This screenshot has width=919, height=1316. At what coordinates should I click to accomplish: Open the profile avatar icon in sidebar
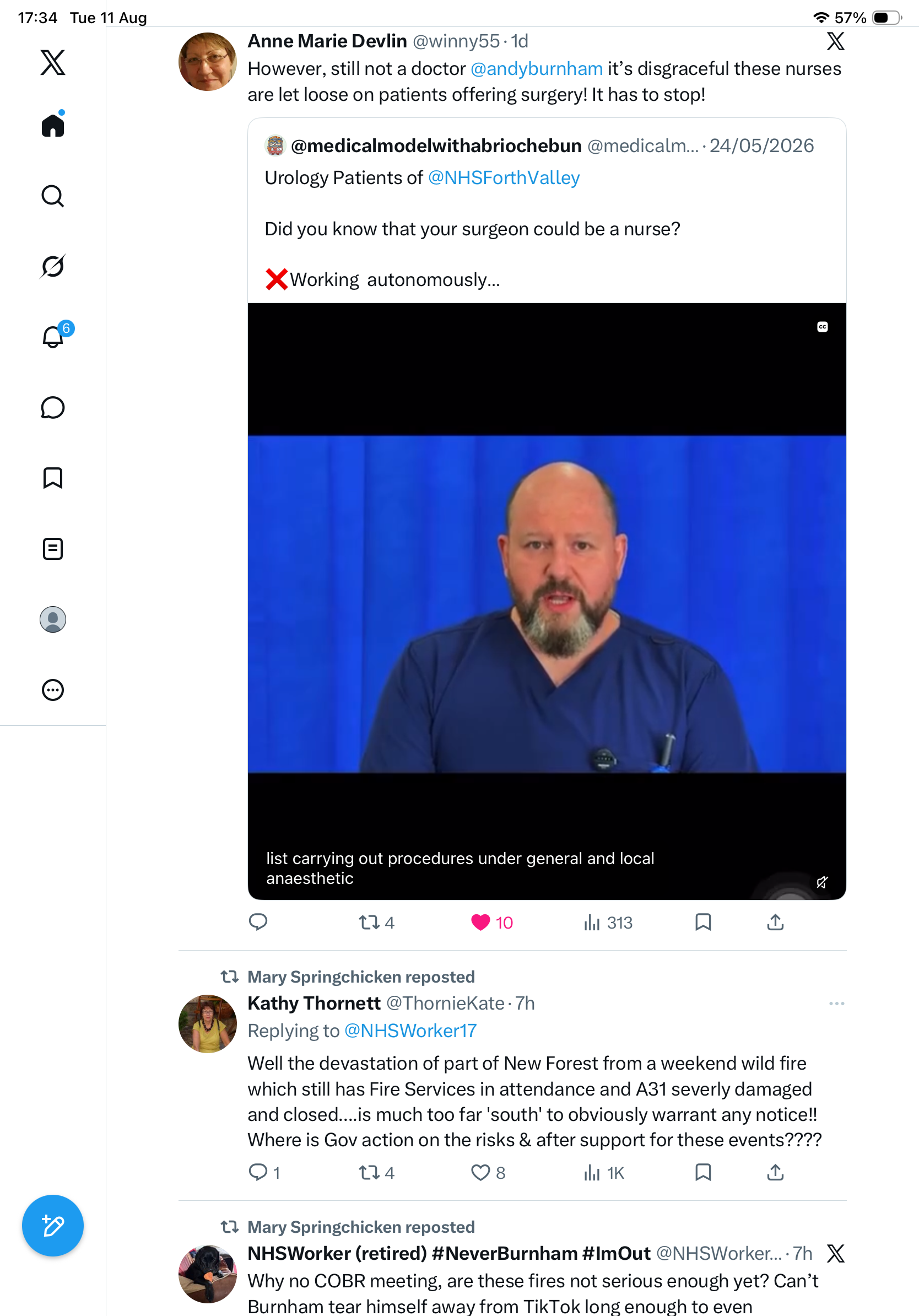53,619
